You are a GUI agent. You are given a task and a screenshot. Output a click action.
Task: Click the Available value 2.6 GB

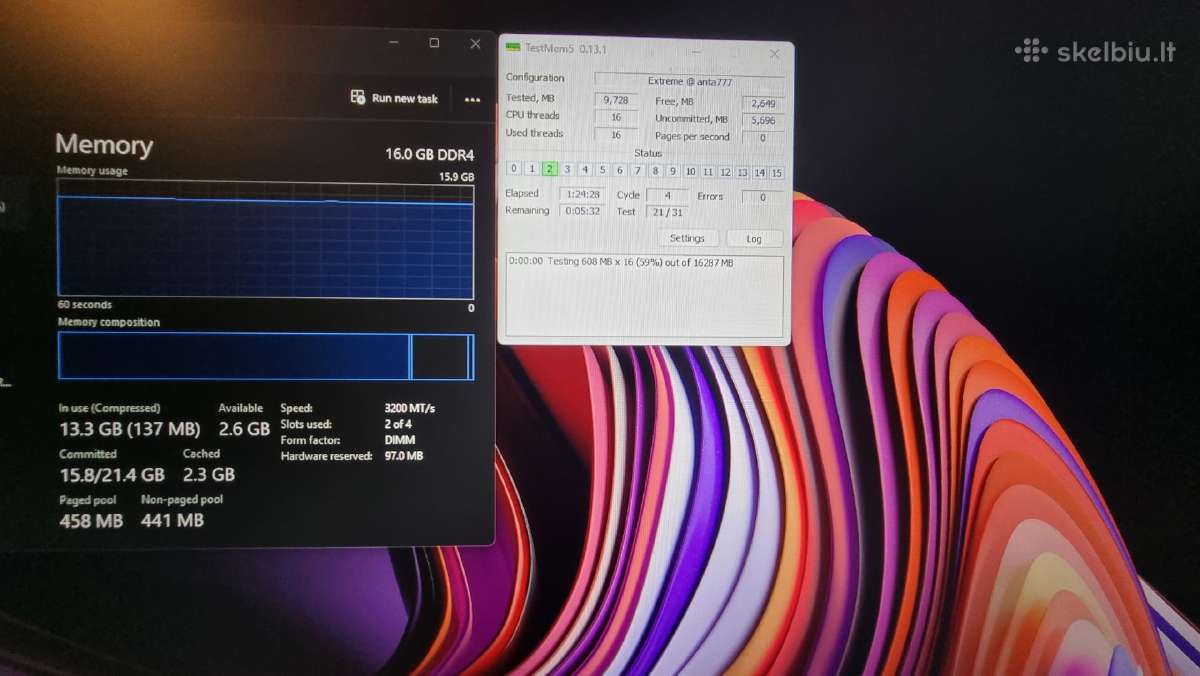point(244,429)
